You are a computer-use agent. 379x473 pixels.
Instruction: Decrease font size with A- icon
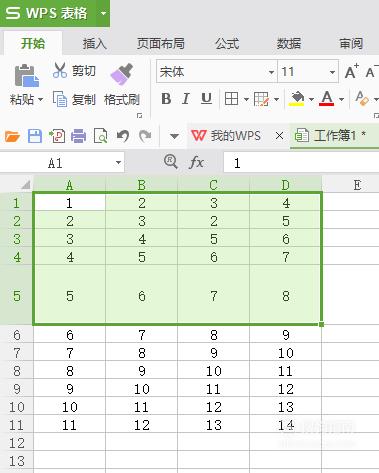click(x=372, y=71)
